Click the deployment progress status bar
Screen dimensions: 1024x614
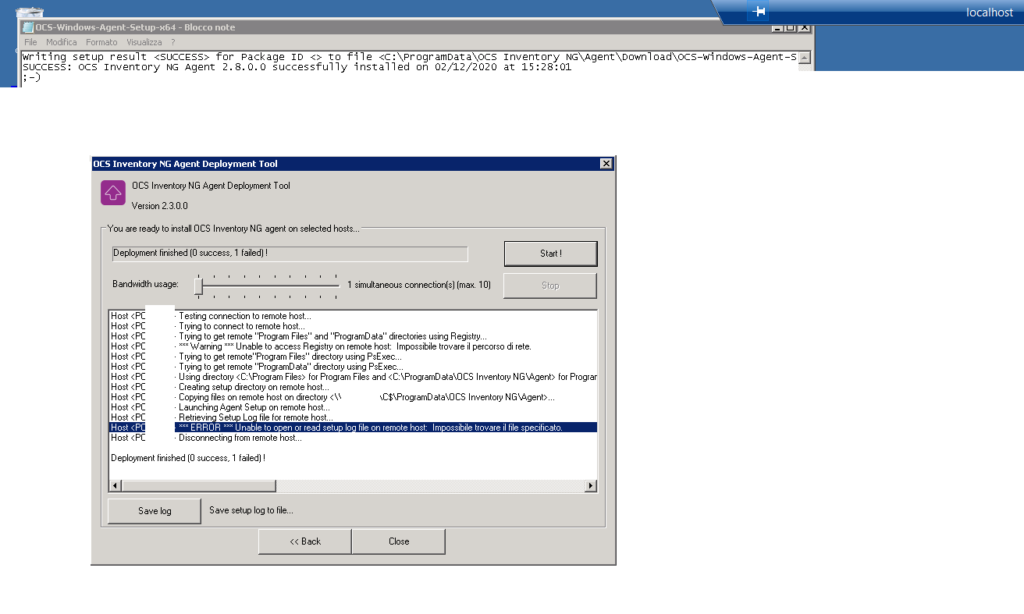[x=290, y=253]
